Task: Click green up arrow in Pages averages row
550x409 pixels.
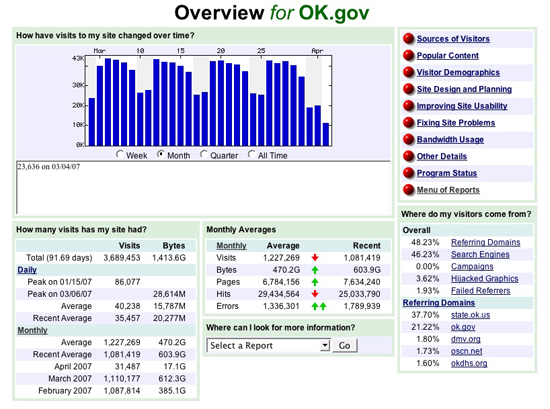Action: tap(315, 282)
